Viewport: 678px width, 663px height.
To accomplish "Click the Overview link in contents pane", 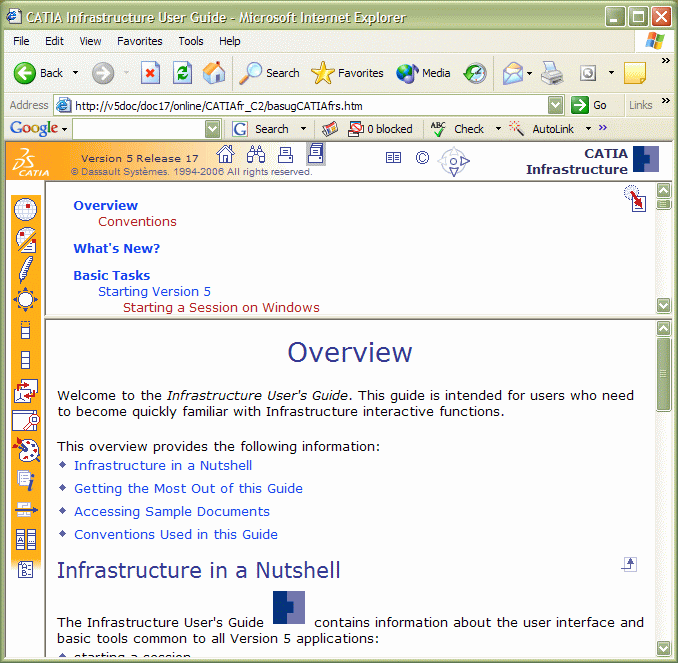I will tap(106, 205).
